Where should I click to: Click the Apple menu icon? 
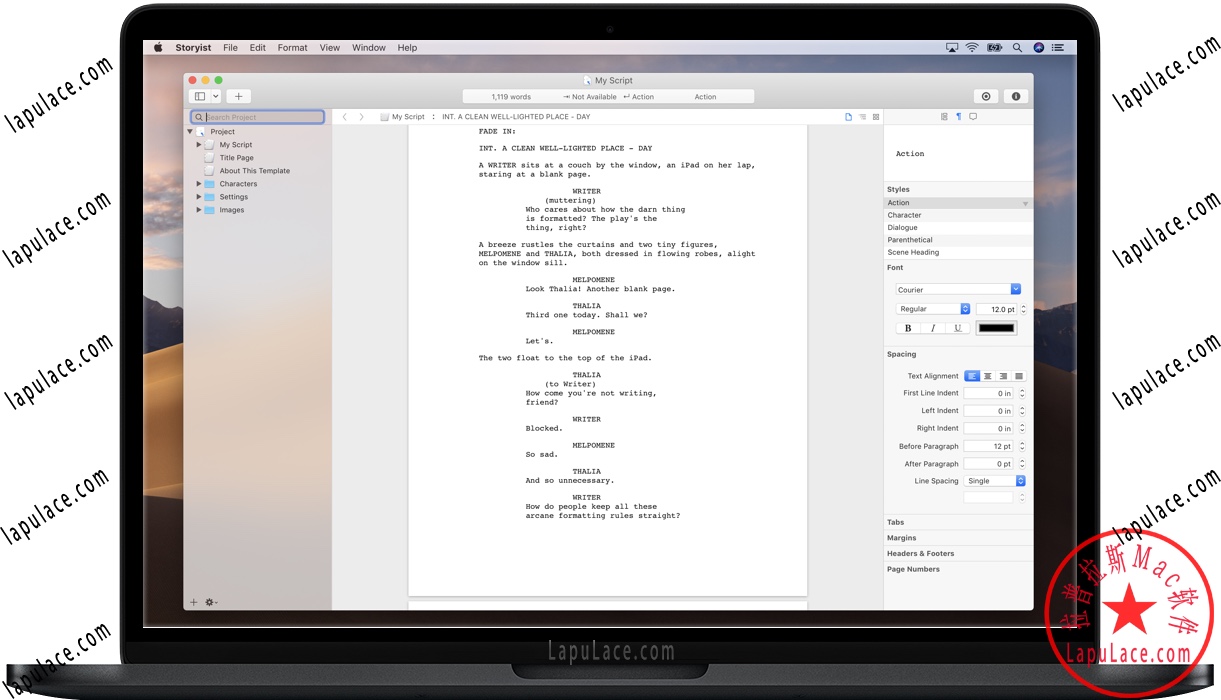[158, 47]
